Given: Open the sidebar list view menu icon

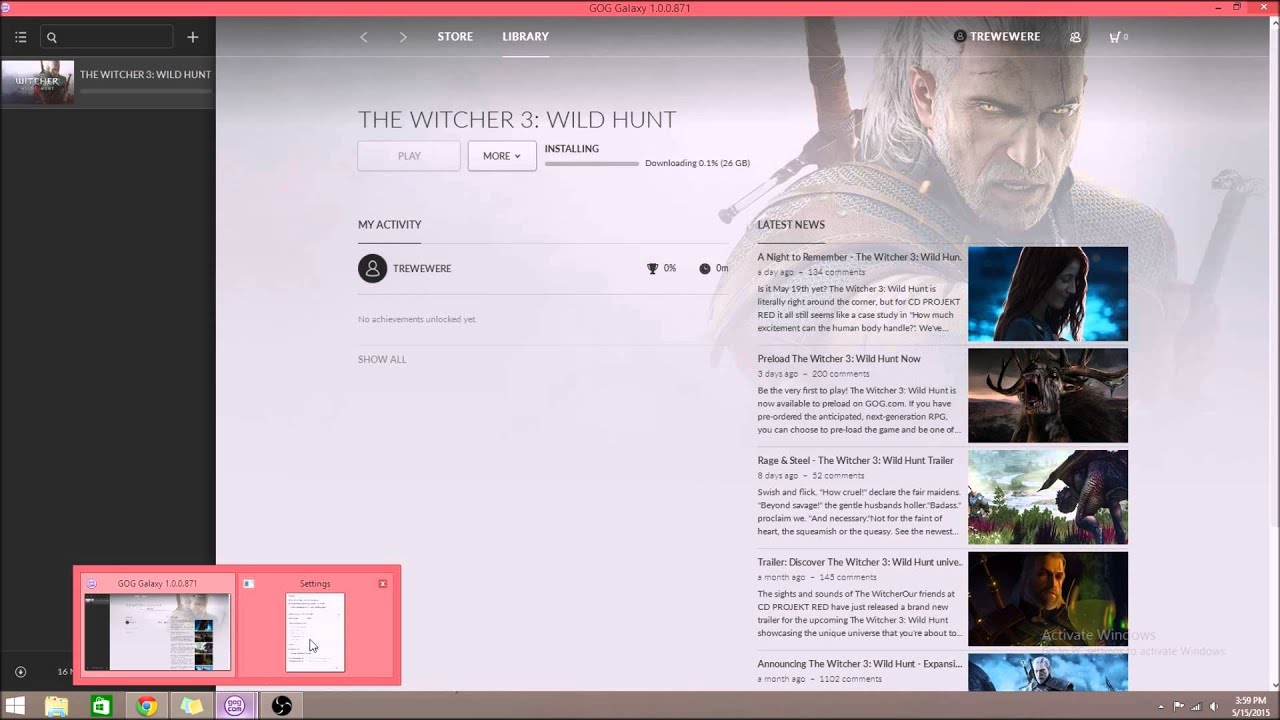Looking at the screenshot, I should point(20,37).
